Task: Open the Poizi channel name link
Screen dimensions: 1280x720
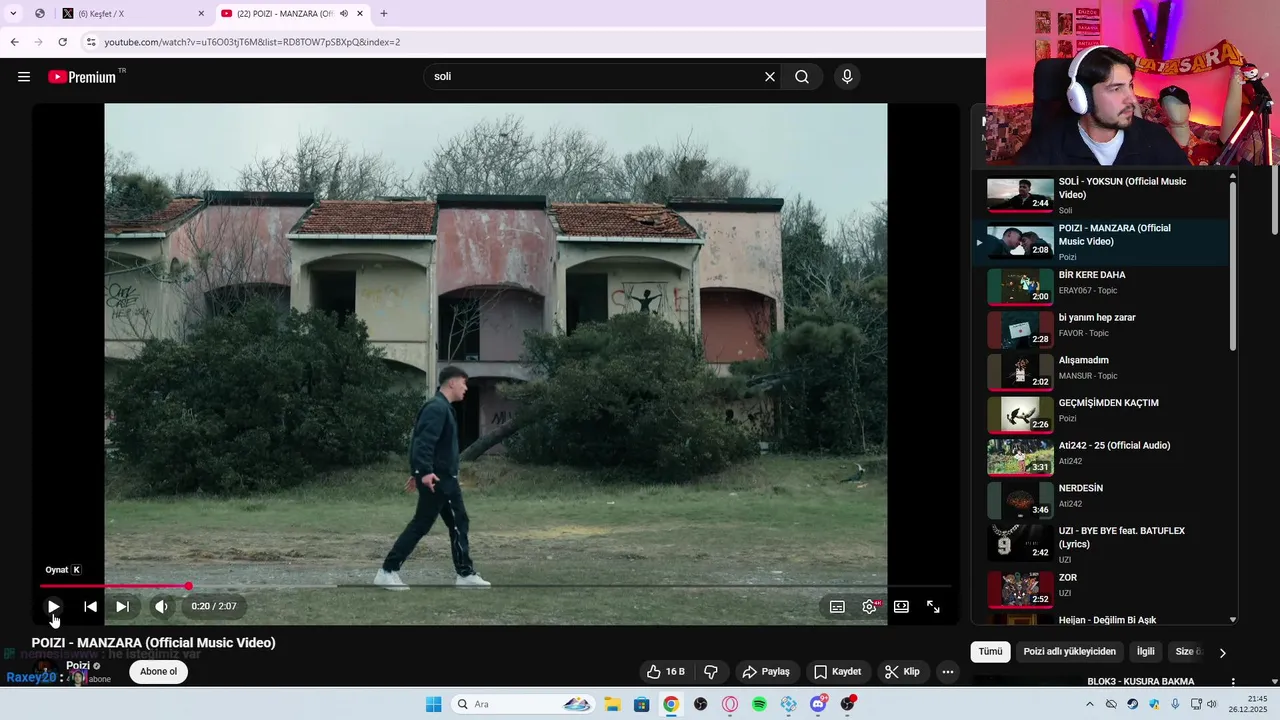Action: coord(78,666)
